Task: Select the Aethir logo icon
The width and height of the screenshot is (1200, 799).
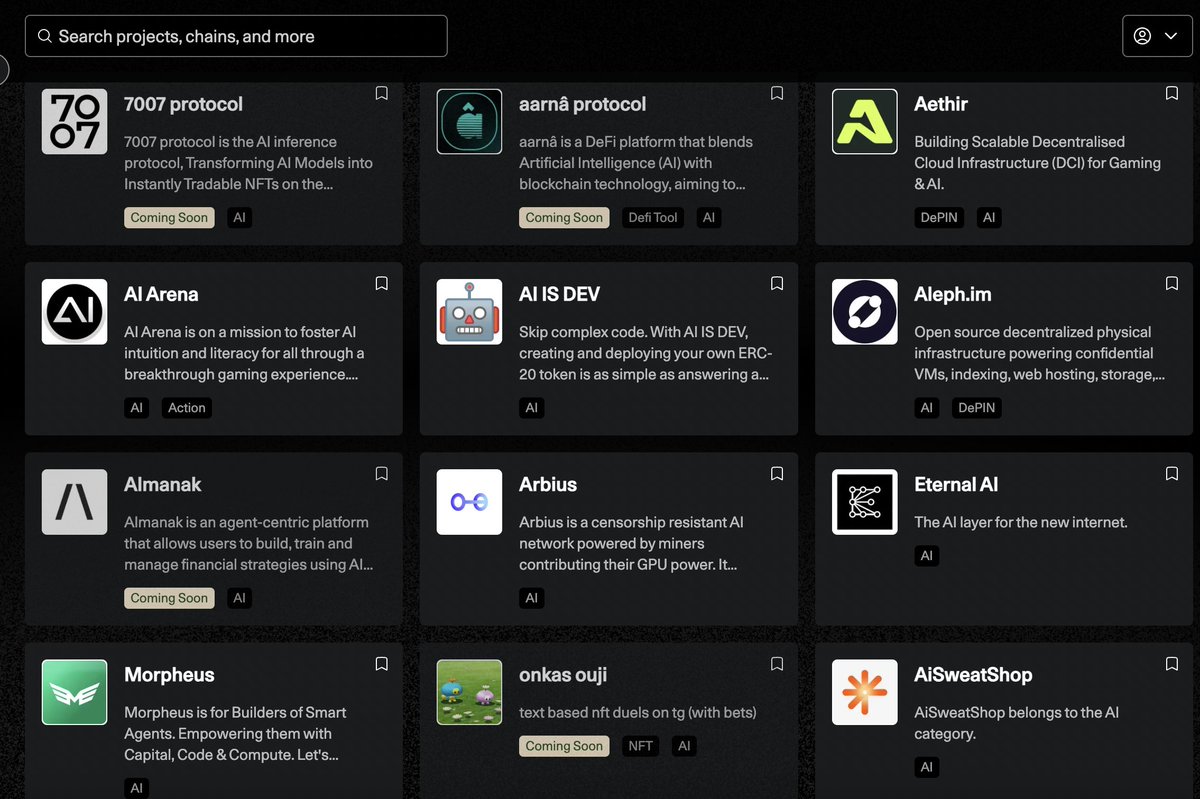Action: click(x=864, y=121)
